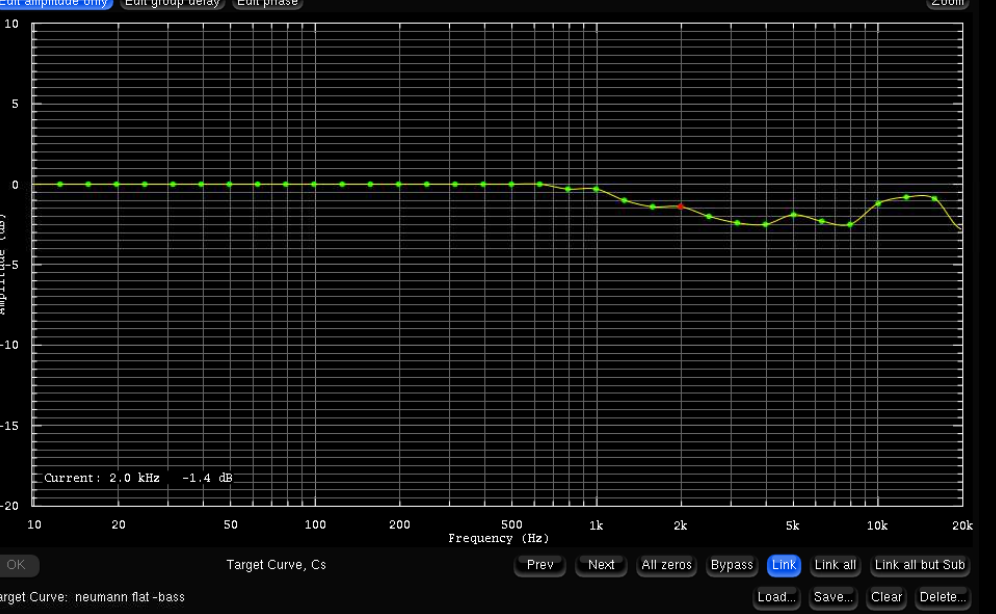Select the green curve point at 1k
996x614 pixels.
click(596, 188)
